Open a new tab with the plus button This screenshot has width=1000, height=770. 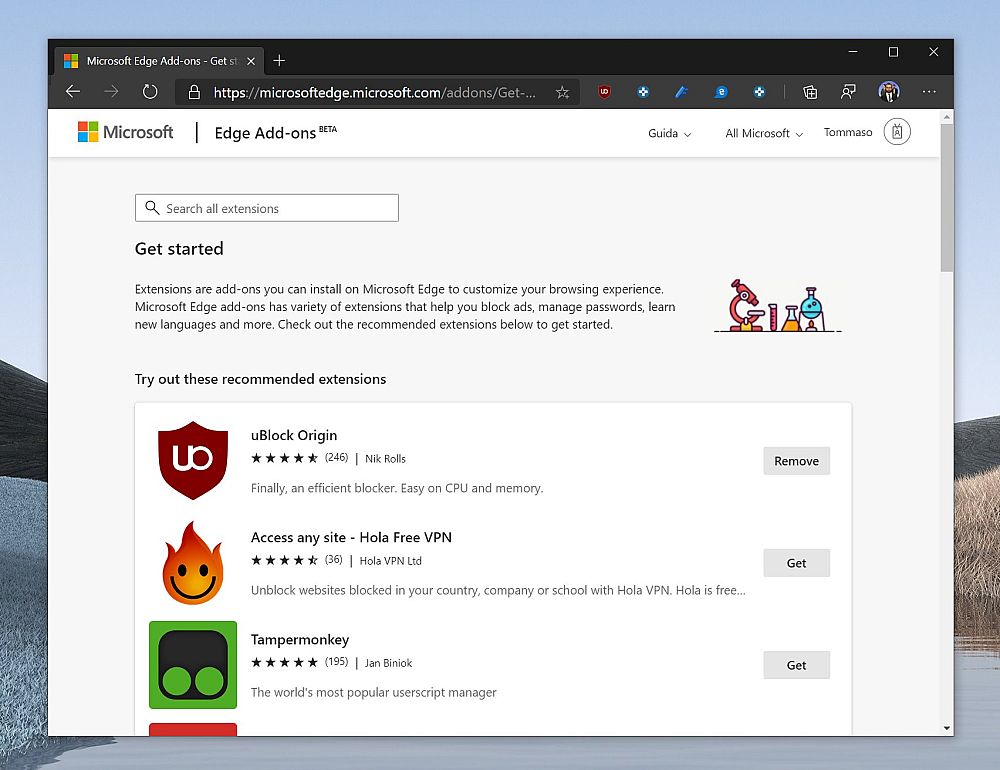[x=279, y=61]
